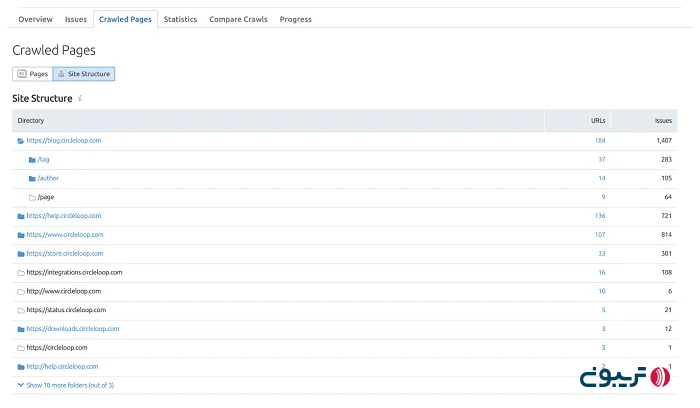This screenshot has width=700, height=408.
Task: Collapse the blog.circleloop.com open folder icon
Action: coord(21,141)
